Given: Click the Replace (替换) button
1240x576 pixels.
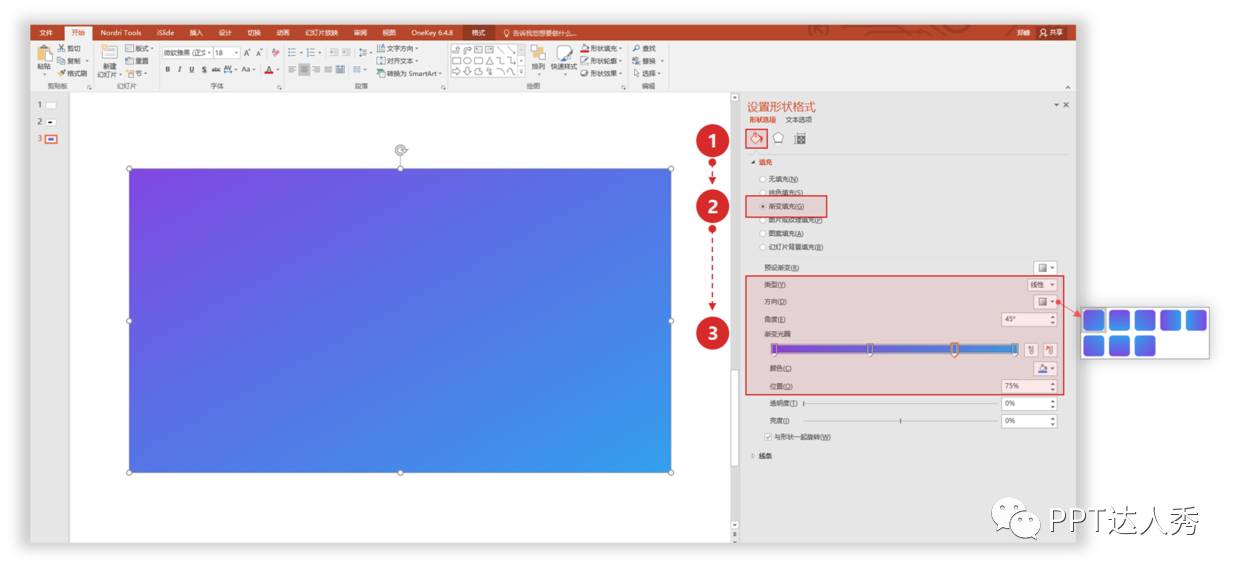Looking at the screenshot, I should click(647, 60).
